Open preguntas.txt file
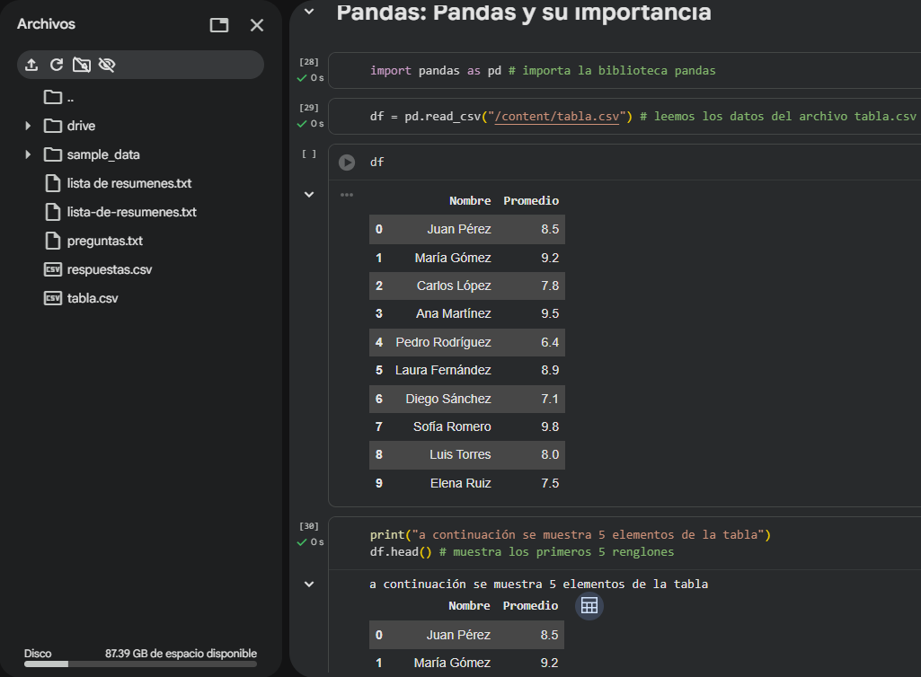Image resolution: width=921 pixels, height=677 pixels. click(105, 241)
